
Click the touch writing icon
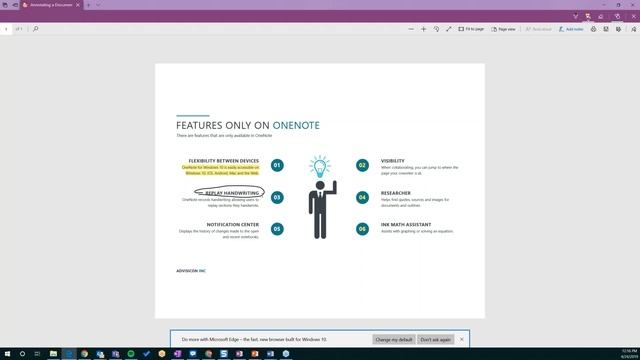pos(617,16)
